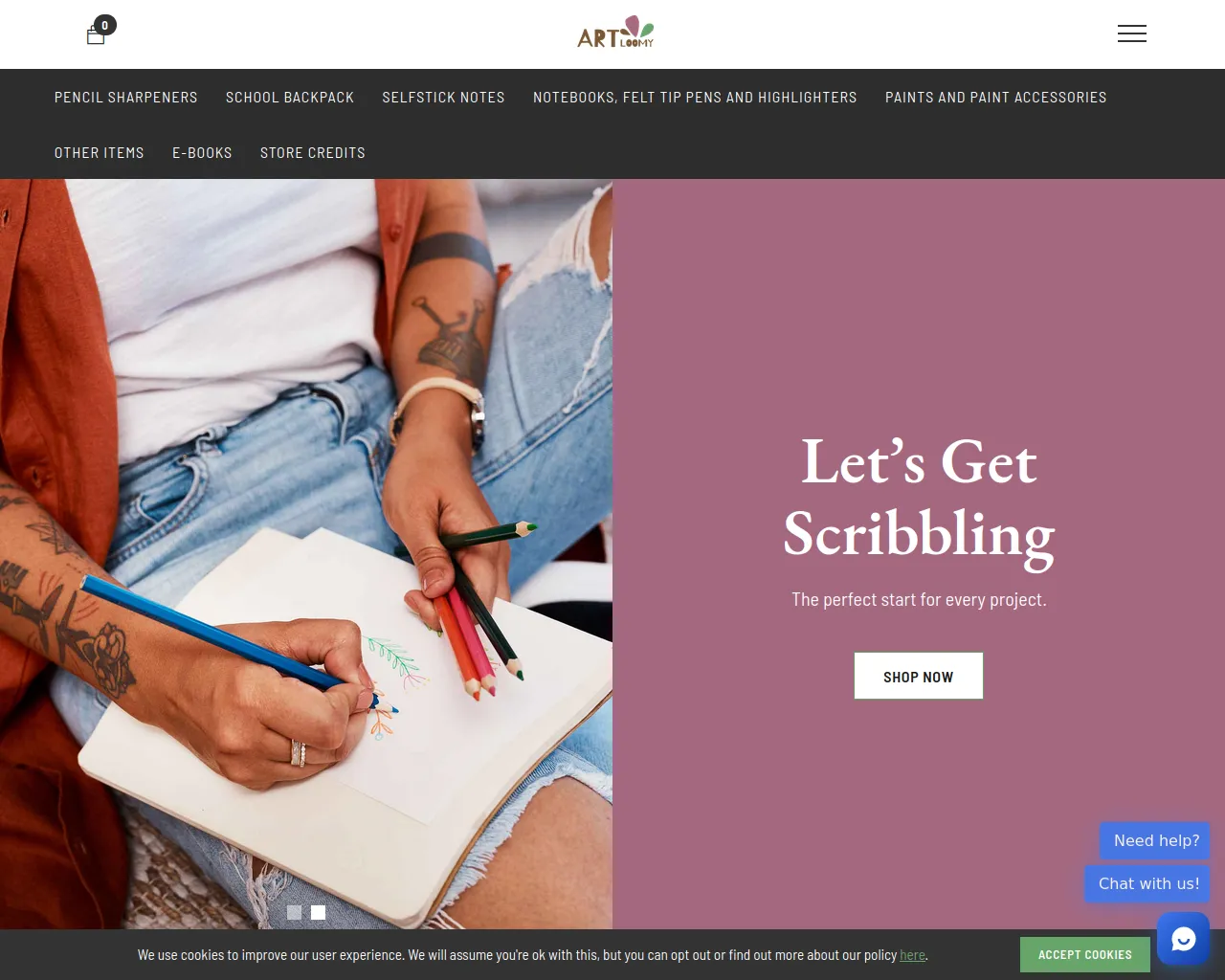This screenshot has height=980, width=1225.
Task: Accept cookies in the banner
Action: click(x=1085, y=954)
